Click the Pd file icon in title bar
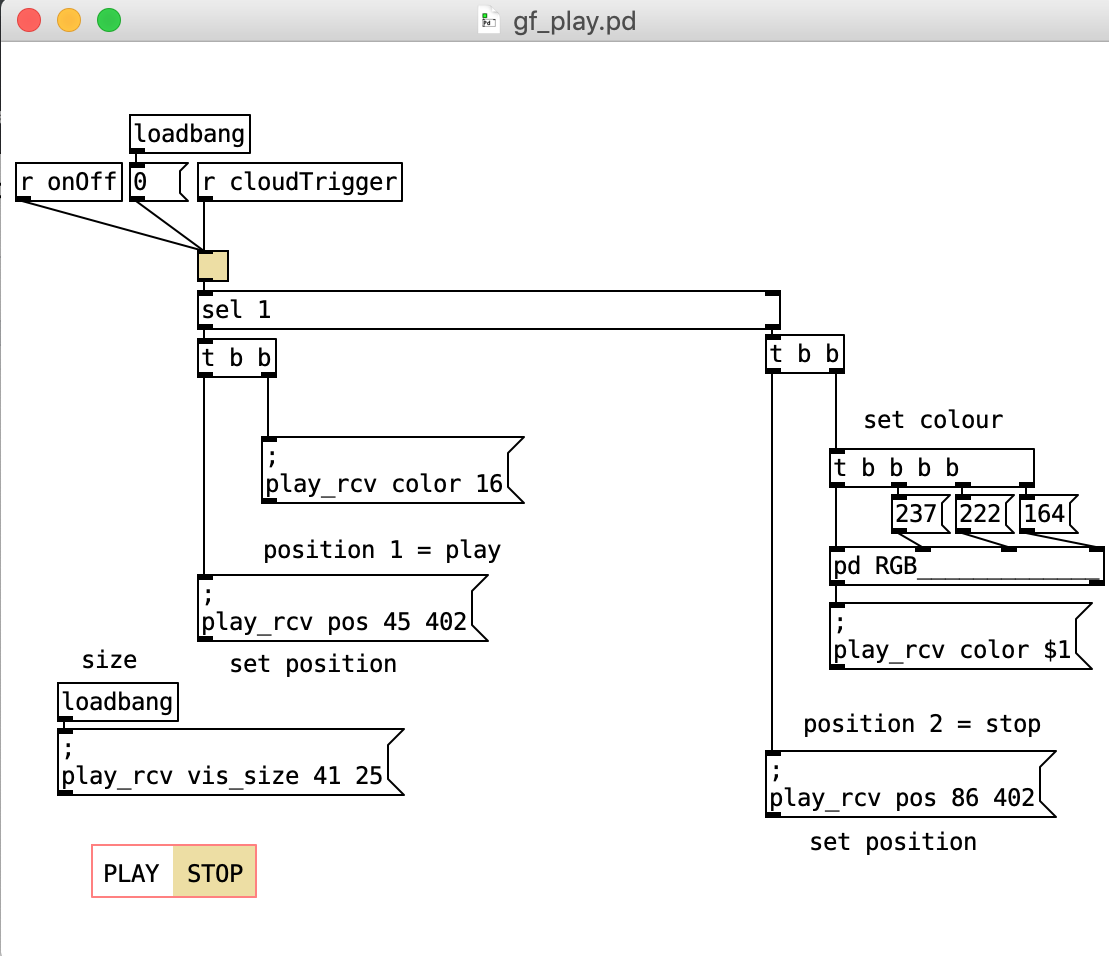1109x956 pixels. tap(488, 21)
